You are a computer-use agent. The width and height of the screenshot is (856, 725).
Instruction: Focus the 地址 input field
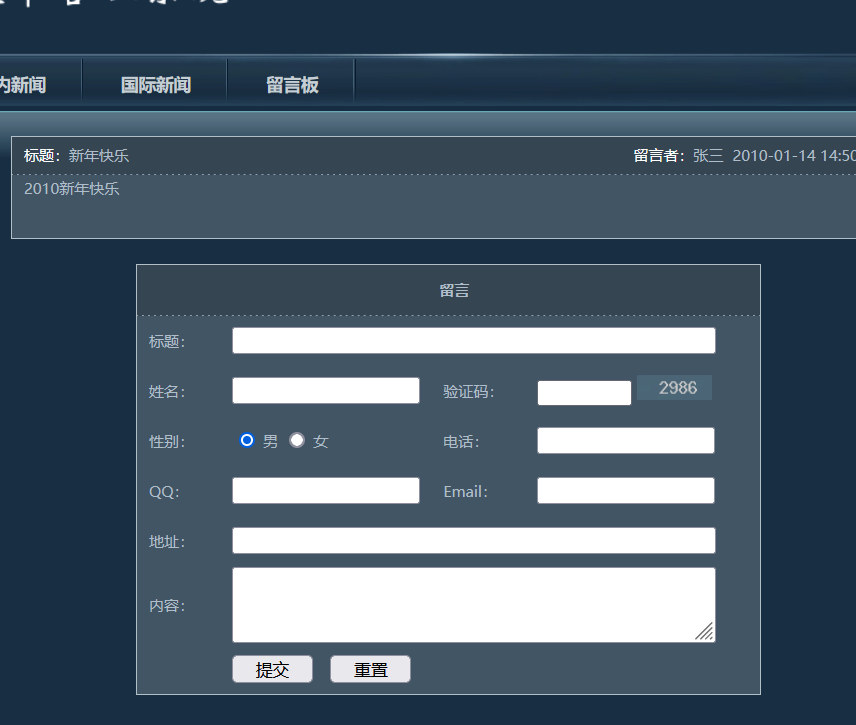[474, 540]
